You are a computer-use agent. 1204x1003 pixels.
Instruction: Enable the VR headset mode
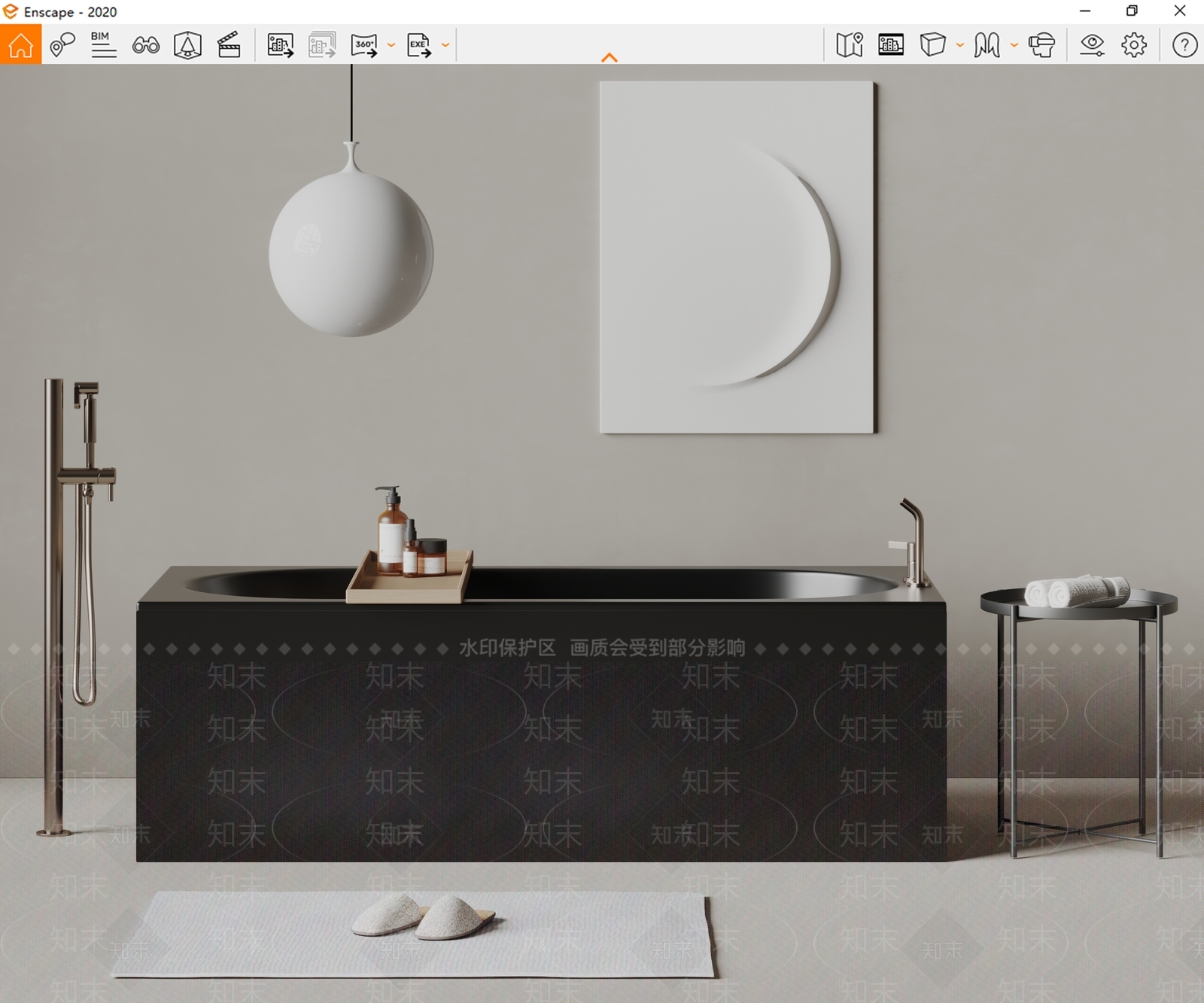pyautogui.click(x=1041, y=45)
